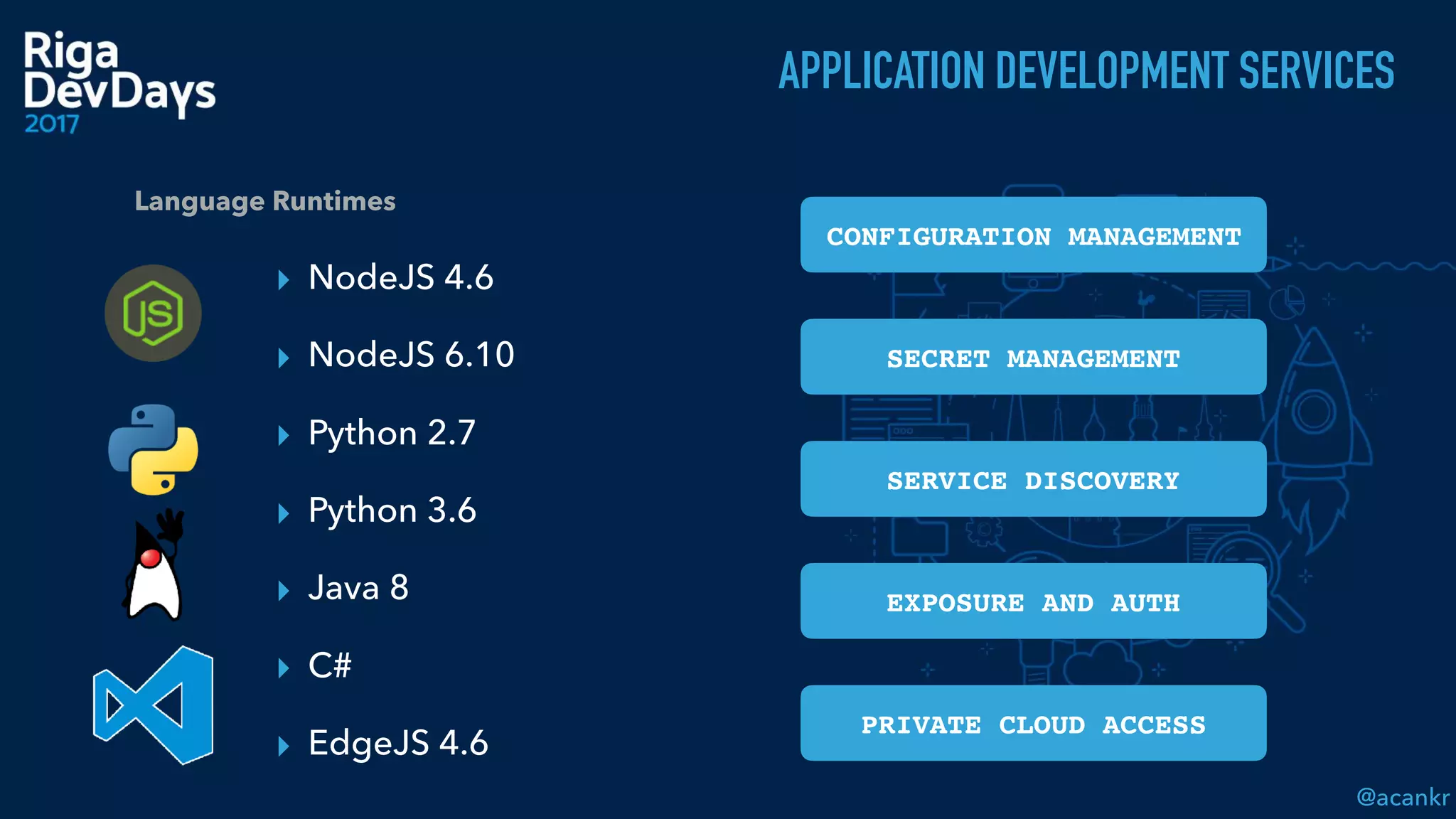The height and width of the screenshot is (819, 1456).
Task: Select the Service Discovery box
Action: click(1033, 479)
